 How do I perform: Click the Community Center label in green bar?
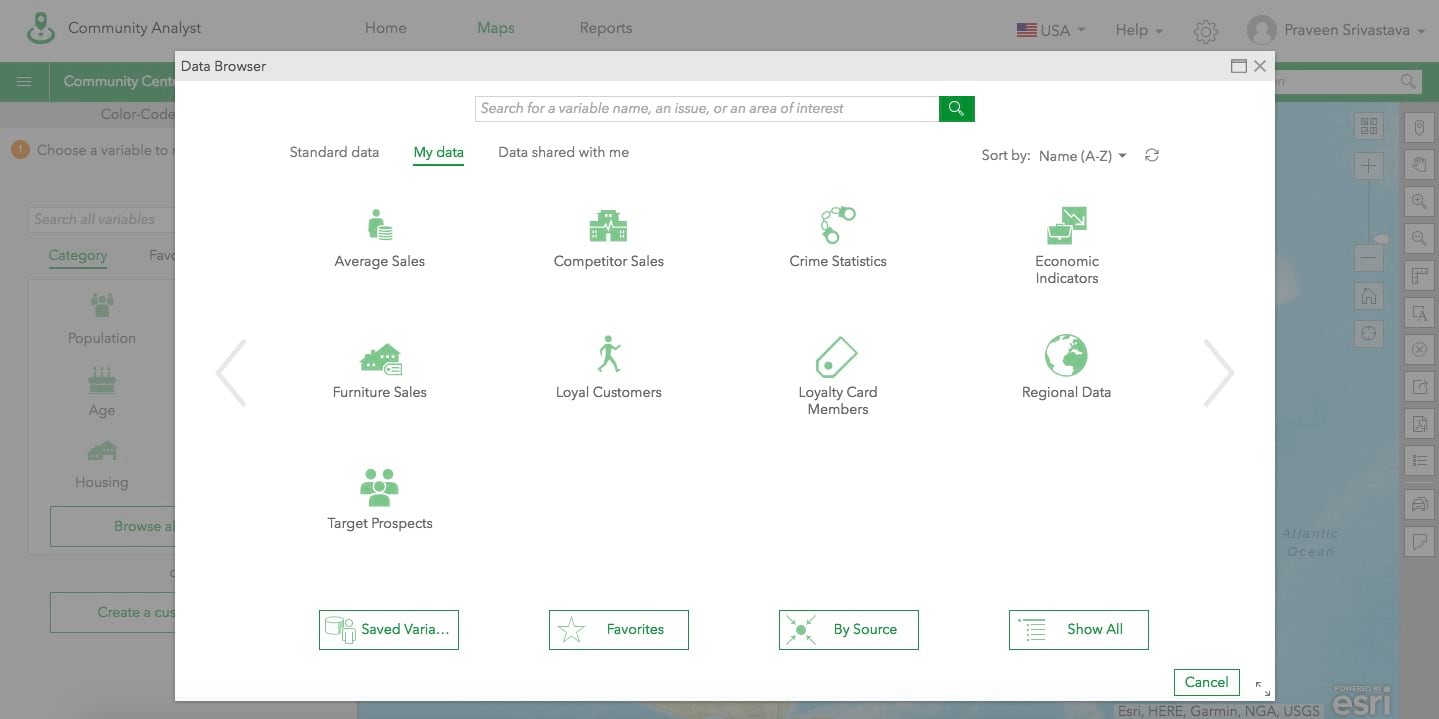119,82
